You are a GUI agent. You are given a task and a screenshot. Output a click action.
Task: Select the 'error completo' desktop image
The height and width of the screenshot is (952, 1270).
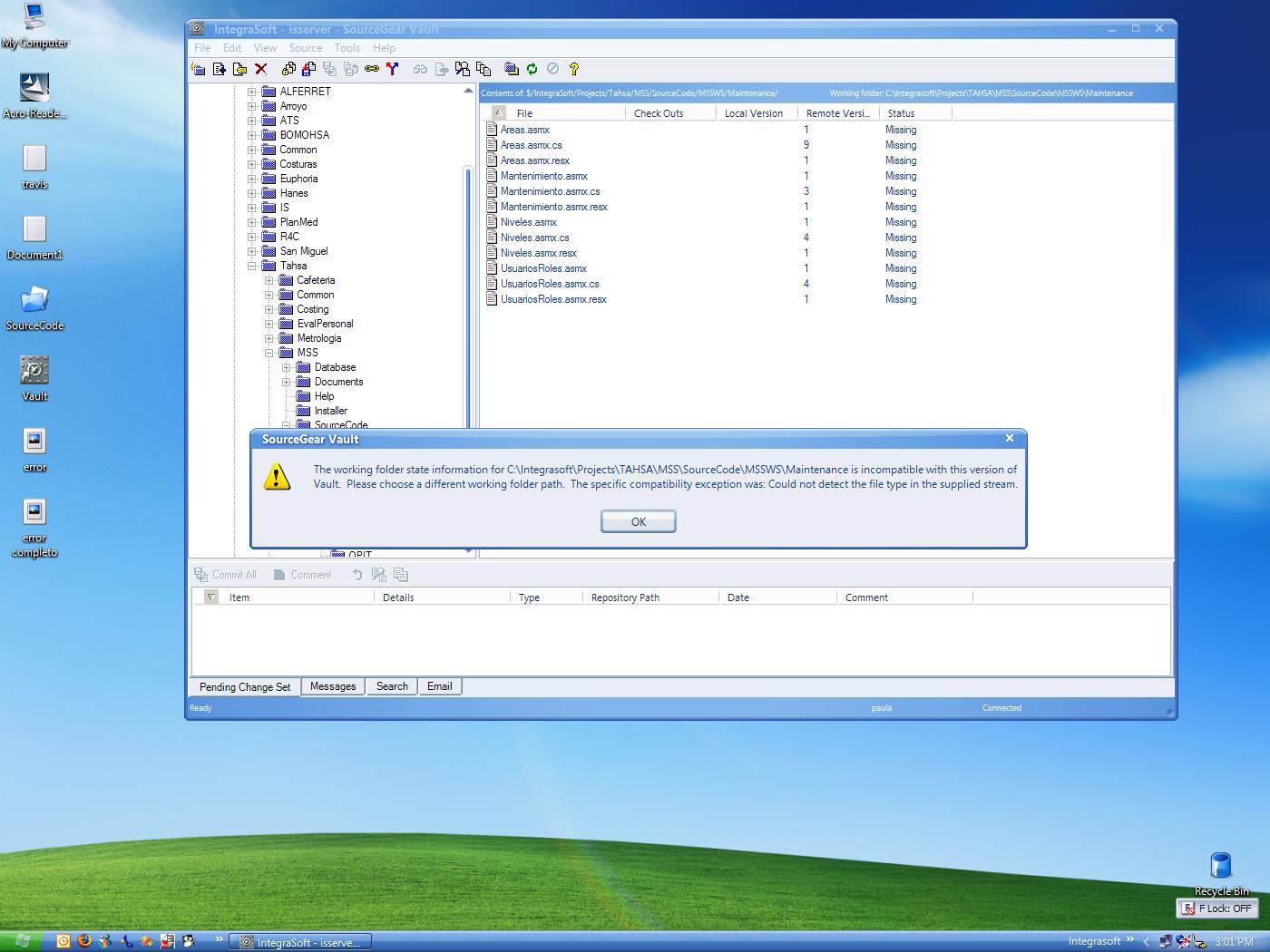point(34,529)
